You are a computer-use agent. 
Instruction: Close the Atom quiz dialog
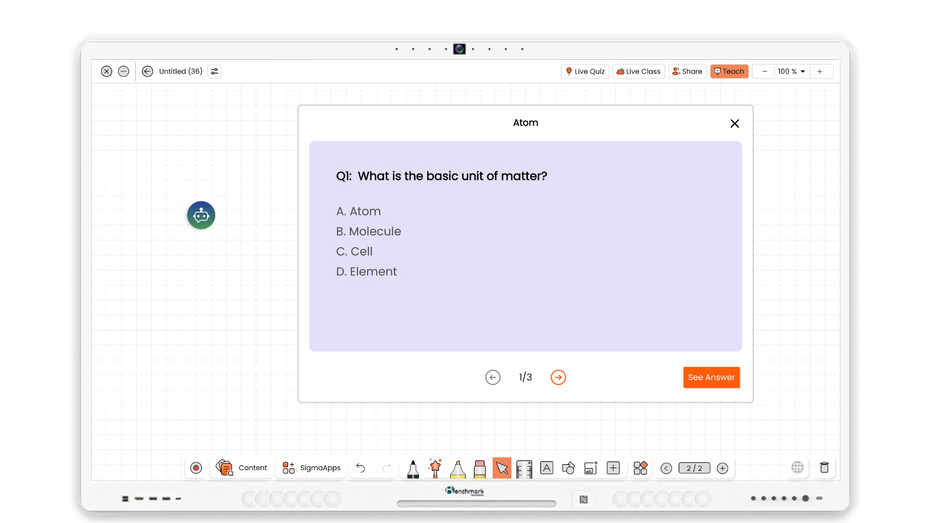pyautogui.click(x=735, y=123)
